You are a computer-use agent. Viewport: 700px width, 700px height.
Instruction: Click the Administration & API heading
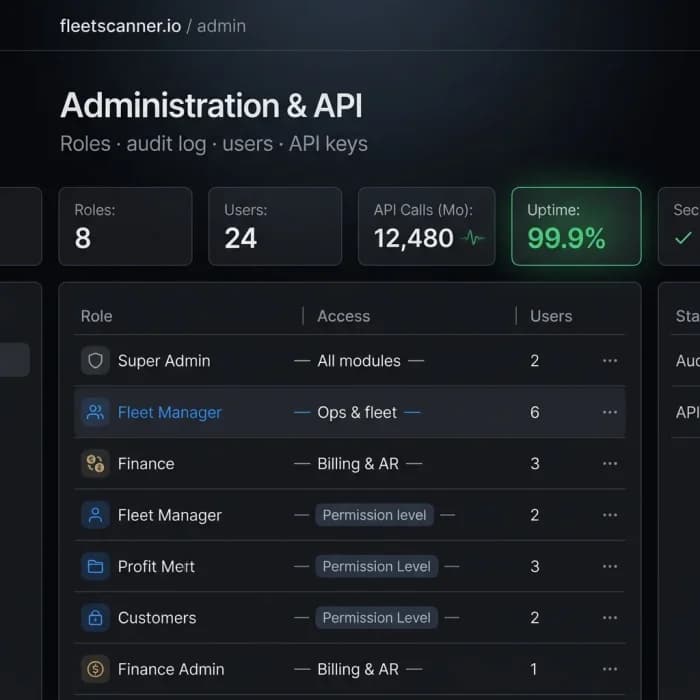coord(211,105)
